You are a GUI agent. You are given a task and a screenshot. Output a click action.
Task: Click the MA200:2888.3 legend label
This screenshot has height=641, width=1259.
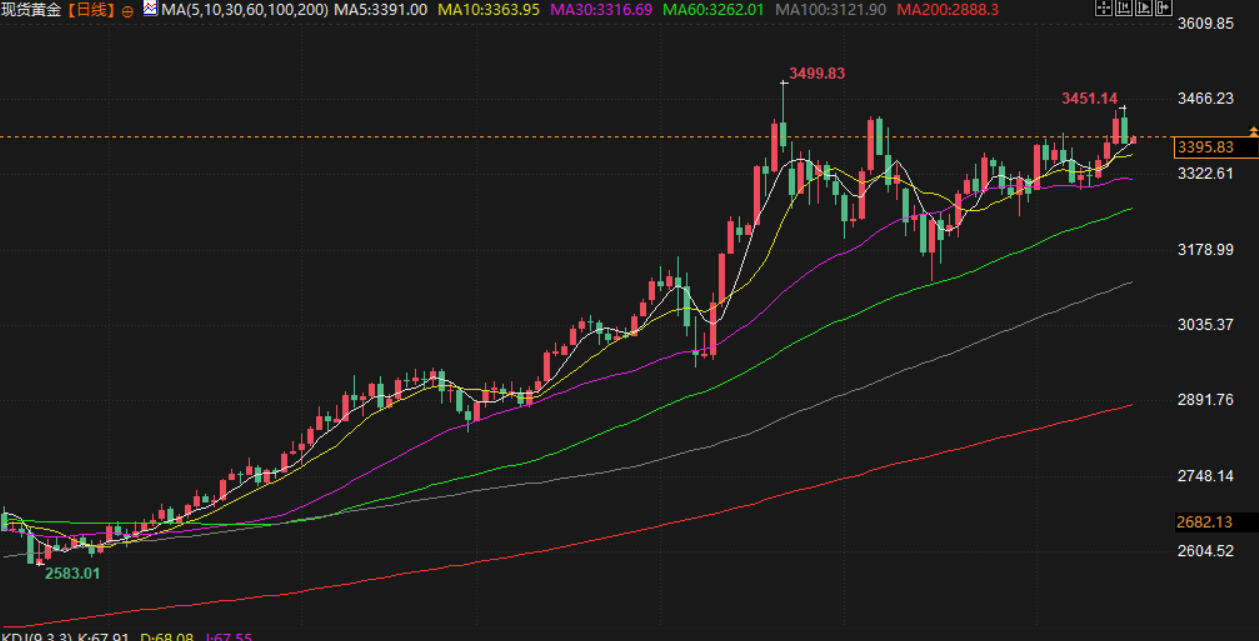(x=946, y=10)
